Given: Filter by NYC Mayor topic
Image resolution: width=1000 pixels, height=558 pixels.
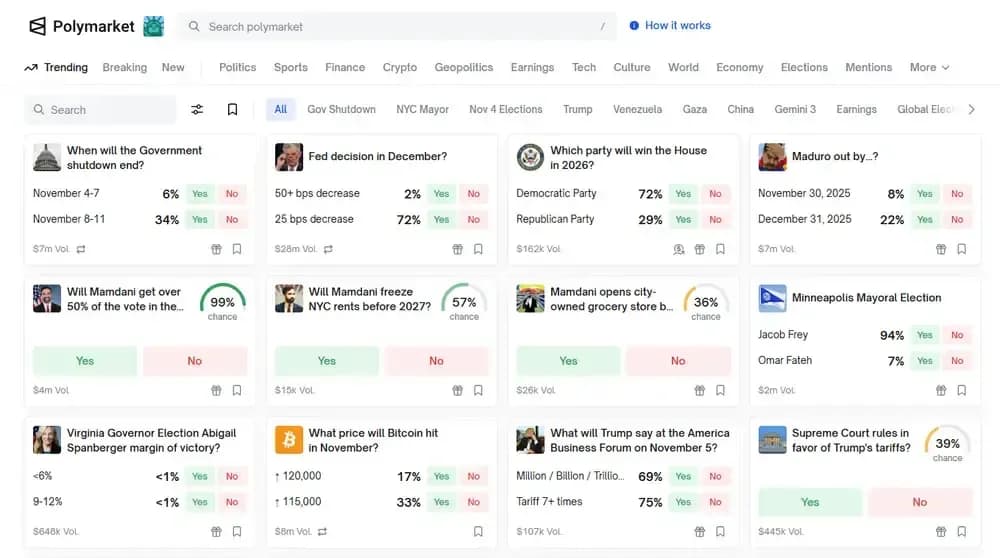Looking at the screenshot, I should coord(422,110).
